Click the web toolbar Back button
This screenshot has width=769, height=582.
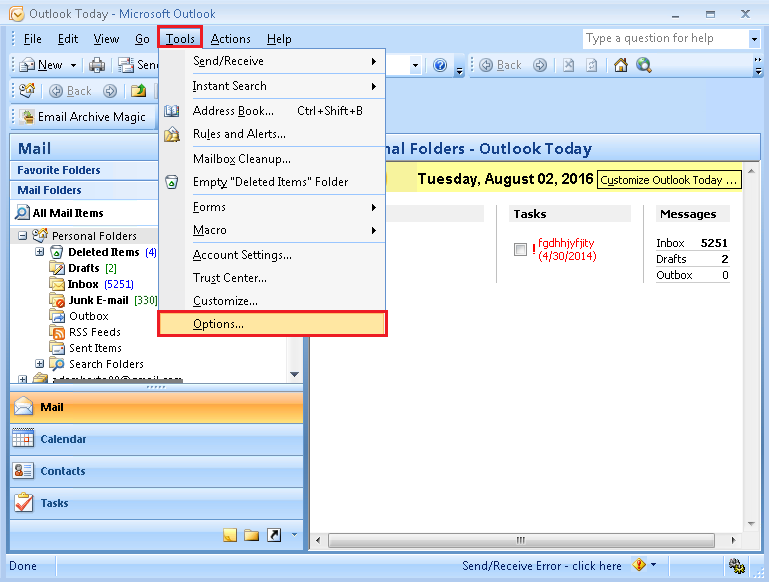point(500,65)
